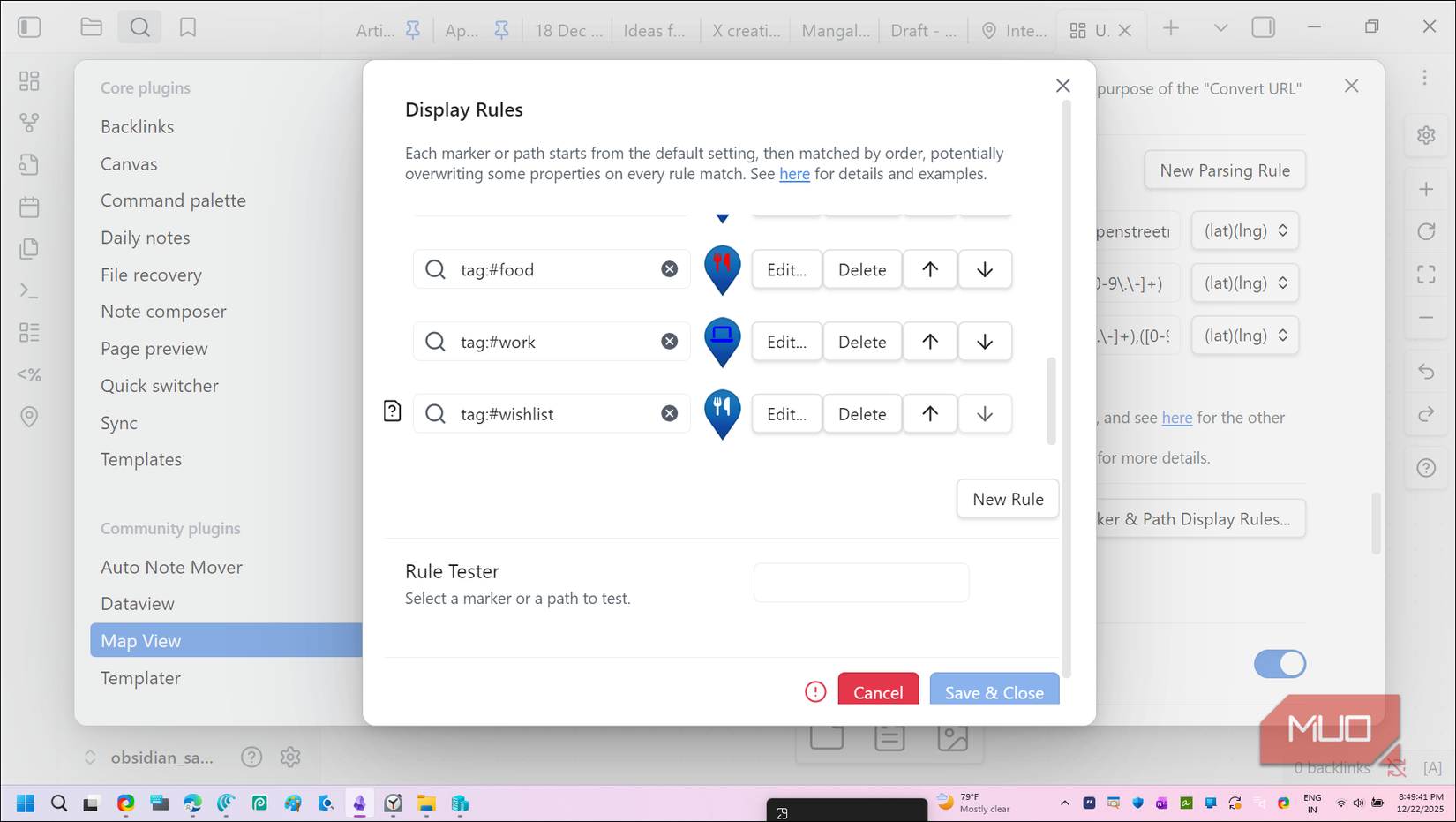Toggle the blue switch in Map View settings
Image resolution: width=1456 pixels, height=822 pixels.
coord(1280,664)
